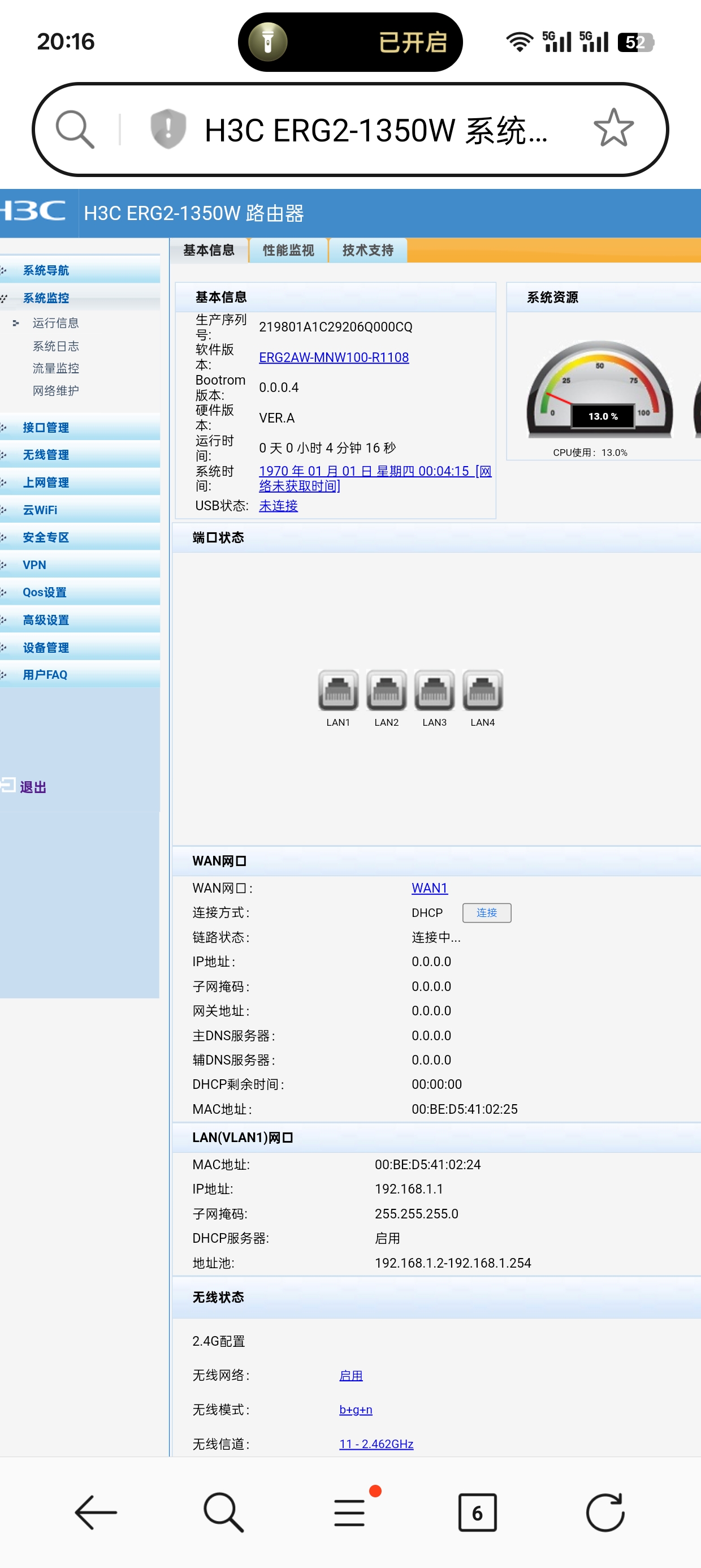
Task: Open search from bottom toolbar
Action: (223, 1512)
